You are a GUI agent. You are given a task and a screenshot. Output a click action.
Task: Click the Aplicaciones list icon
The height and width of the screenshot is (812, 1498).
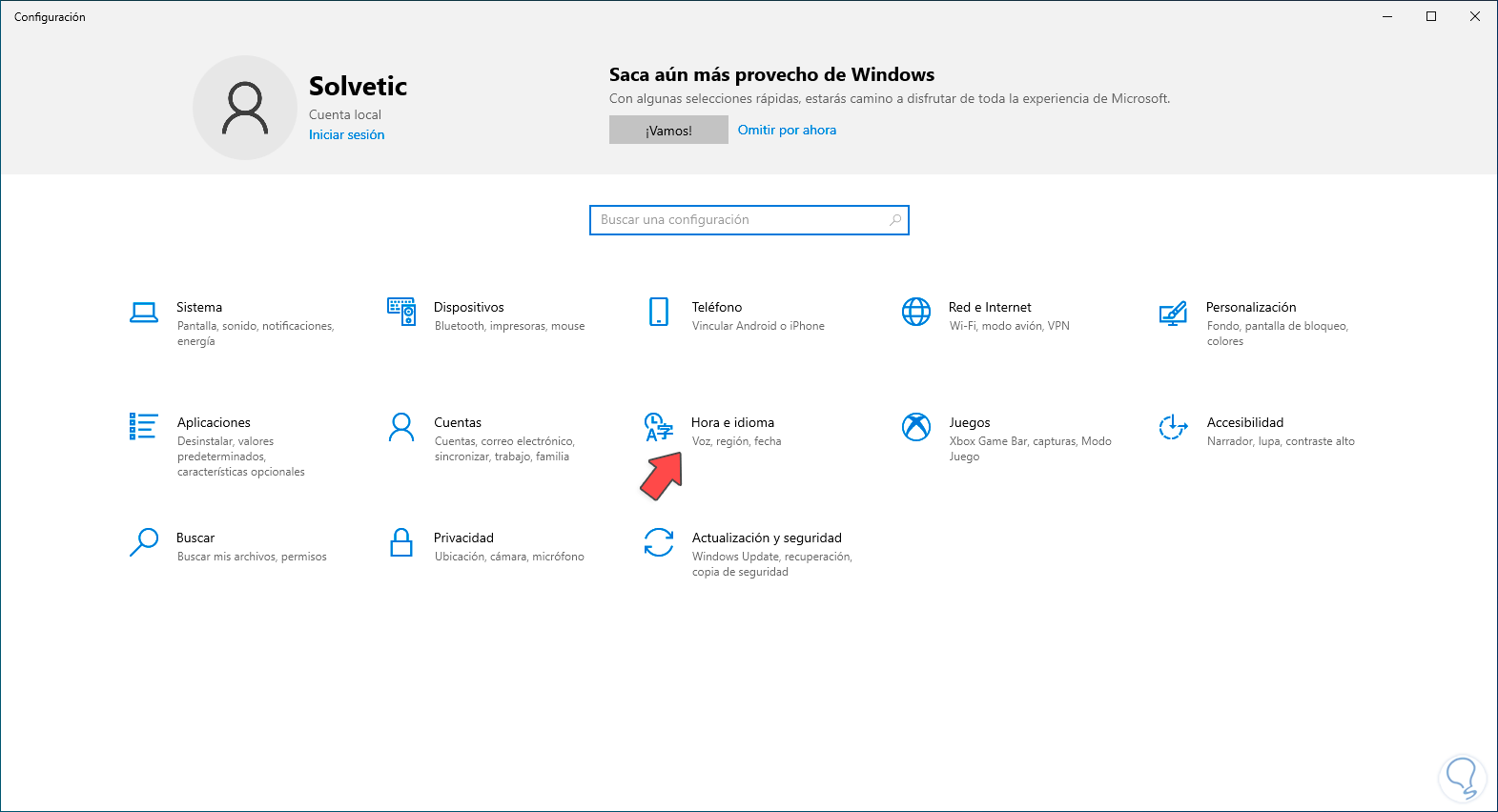[x=144, y=426]
